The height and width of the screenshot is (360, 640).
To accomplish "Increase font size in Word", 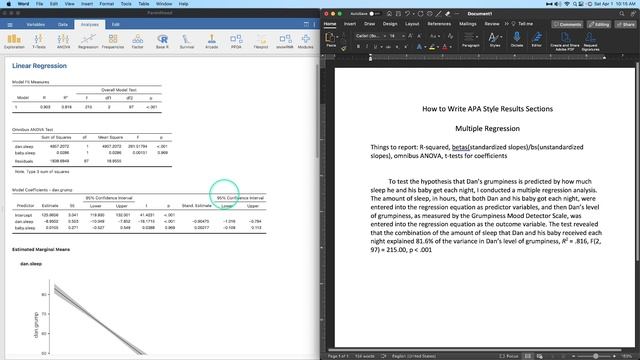I will [411, 36].
